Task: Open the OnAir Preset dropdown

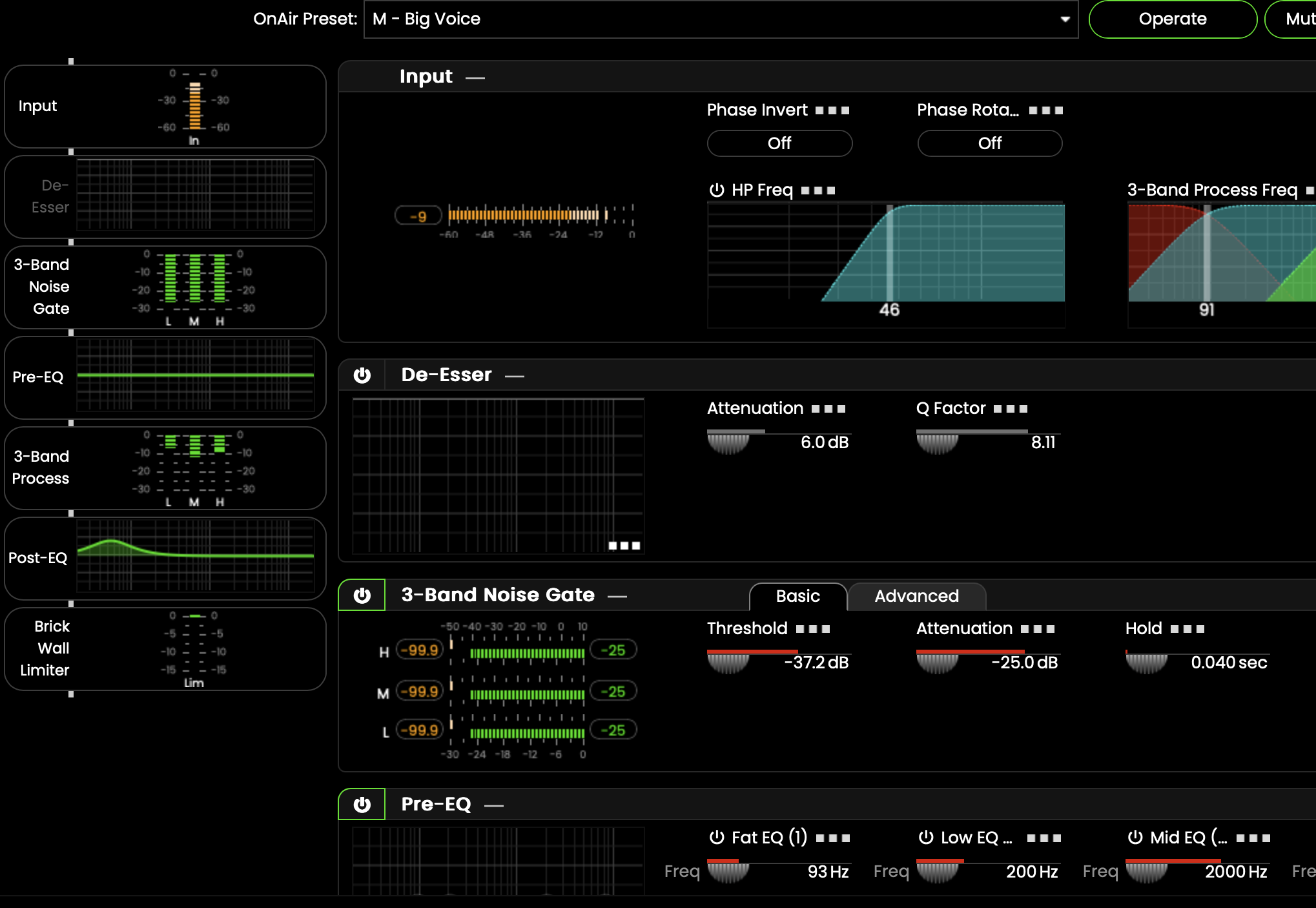Action: (x=1065, y=19)
